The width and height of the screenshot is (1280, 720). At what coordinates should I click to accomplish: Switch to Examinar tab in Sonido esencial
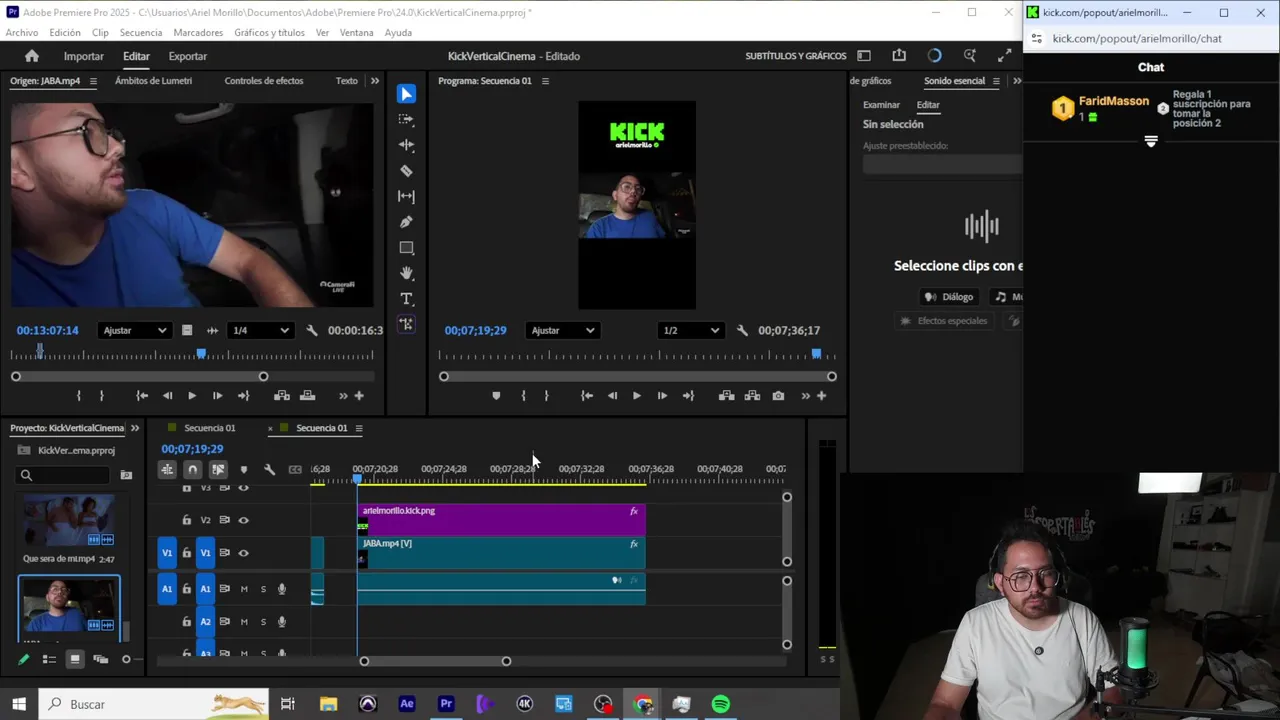click(x=881, y=105)
